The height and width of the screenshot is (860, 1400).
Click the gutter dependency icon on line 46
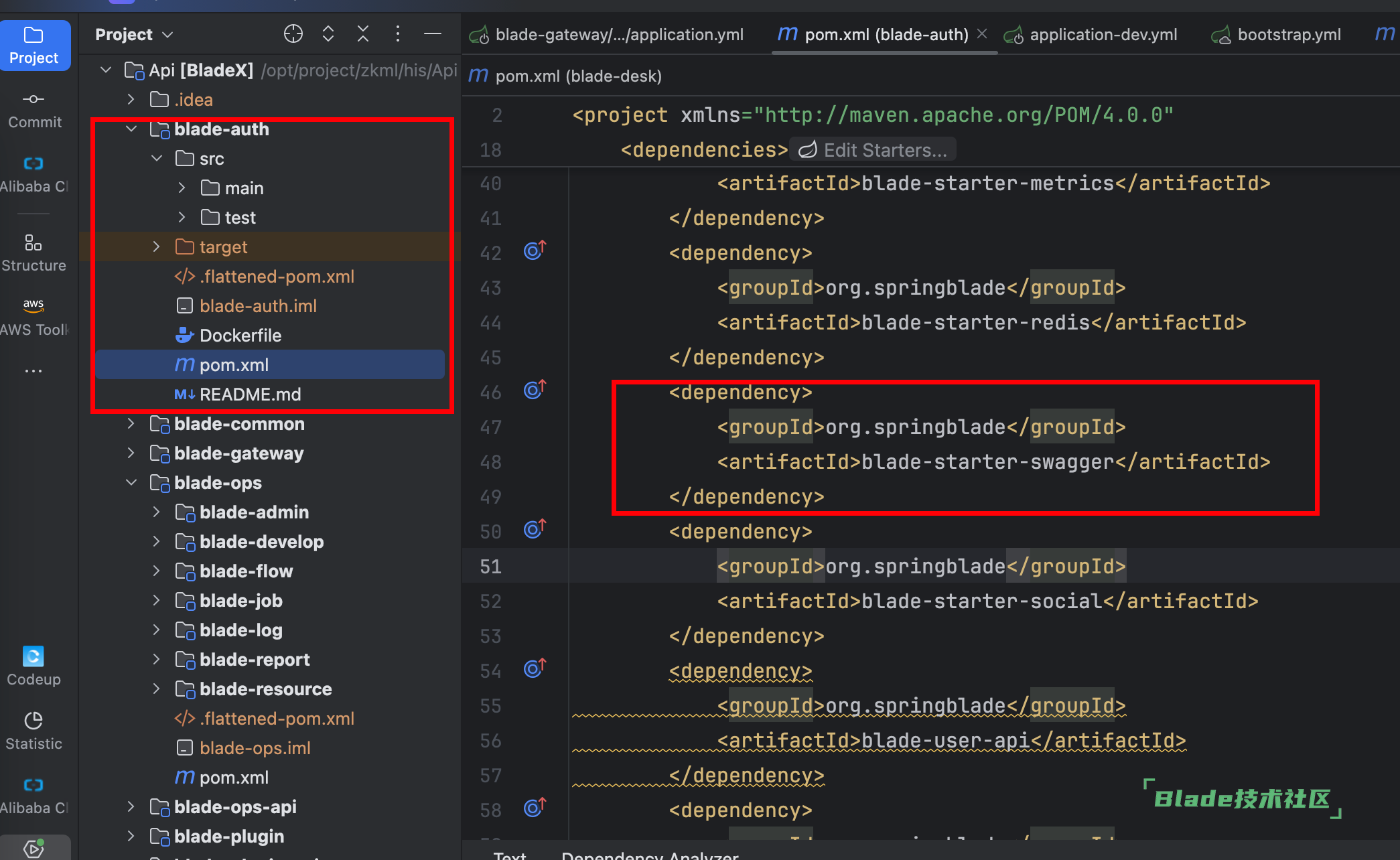[x=535, y=389]
